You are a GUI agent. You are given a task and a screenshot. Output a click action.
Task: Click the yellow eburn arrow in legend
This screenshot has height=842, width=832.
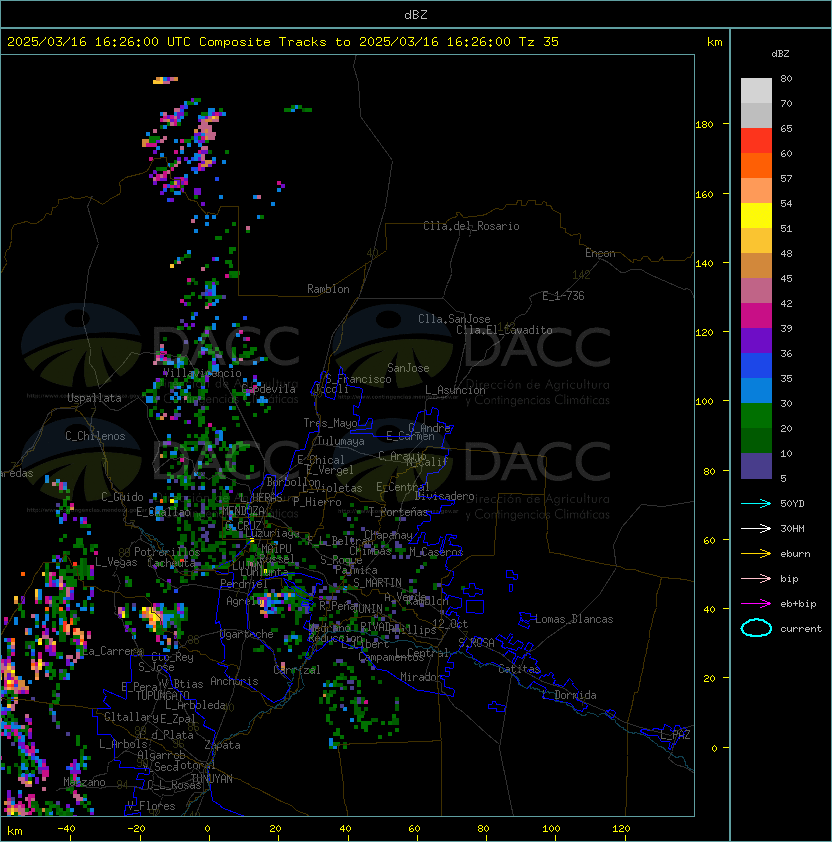756,554
